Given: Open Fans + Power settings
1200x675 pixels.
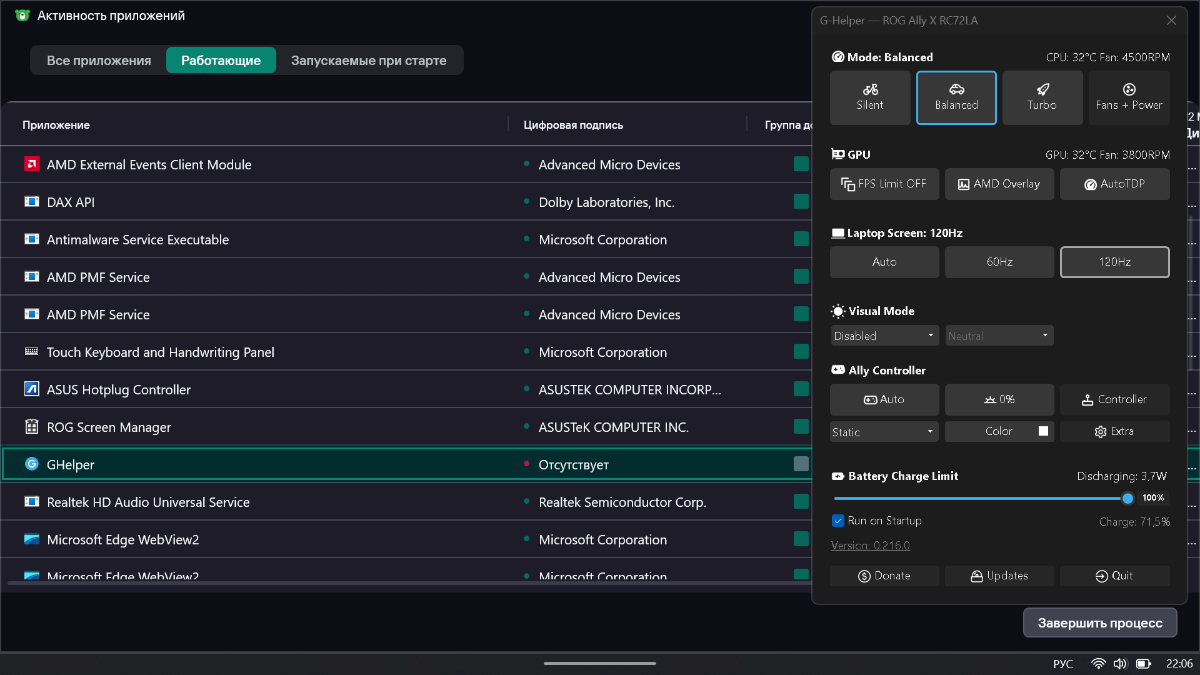Looking at the screenshot, I should pyautogui.click(x=1129, y=98).
